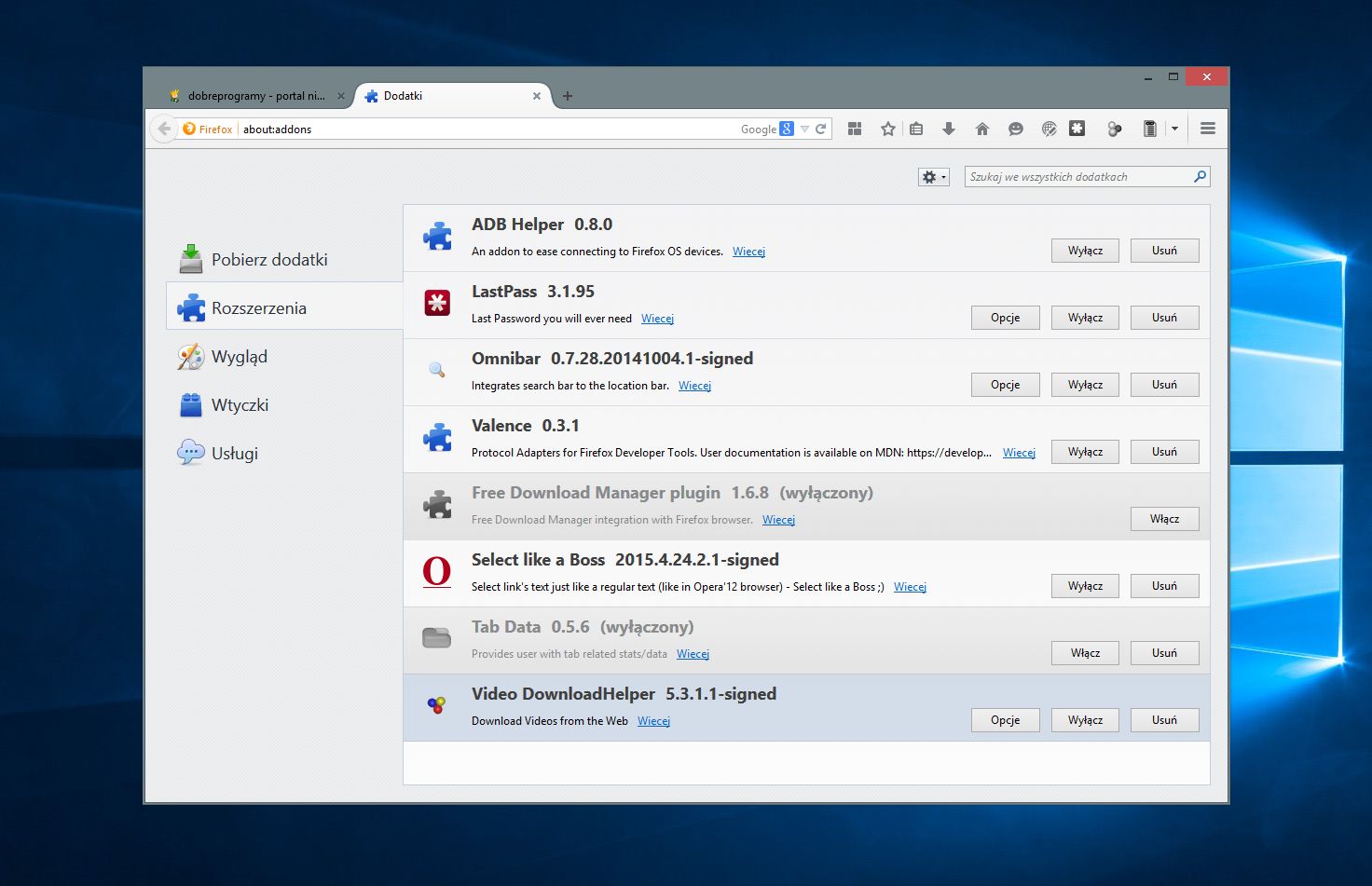Open the search engine dropdown triangle

click(x=804, y=129)
